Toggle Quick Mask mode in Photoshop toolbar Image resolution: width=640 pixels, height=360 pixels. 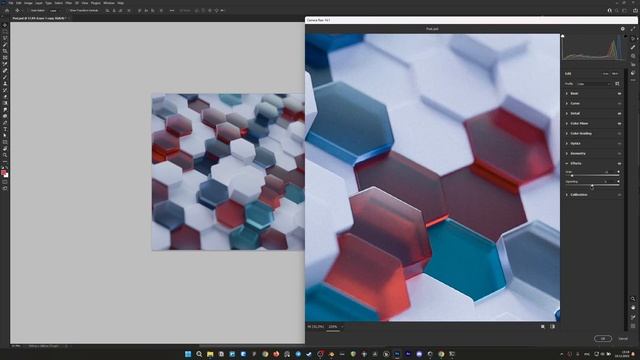[5, 182]
